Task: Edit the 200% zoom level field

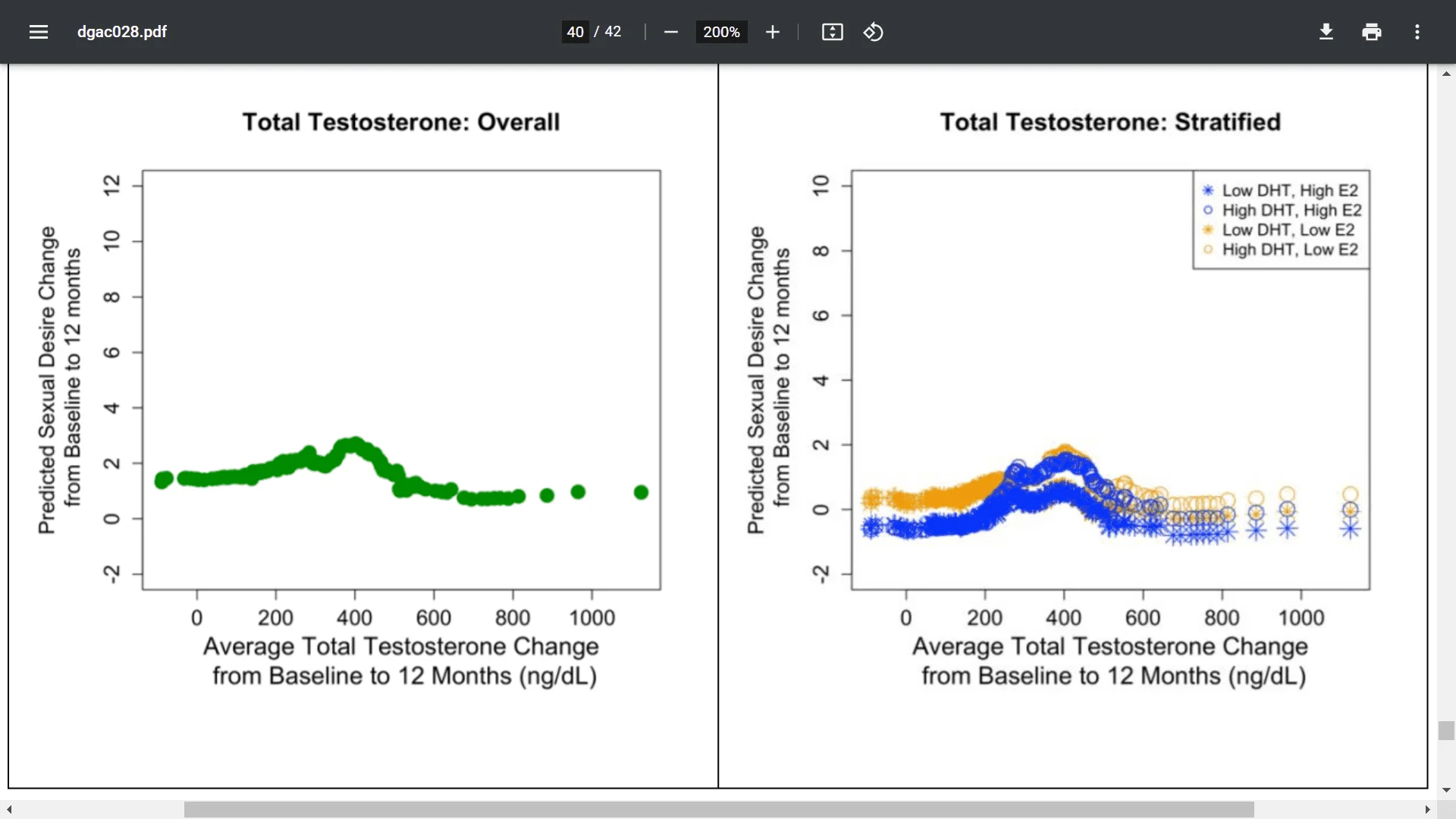Action: 721,32
